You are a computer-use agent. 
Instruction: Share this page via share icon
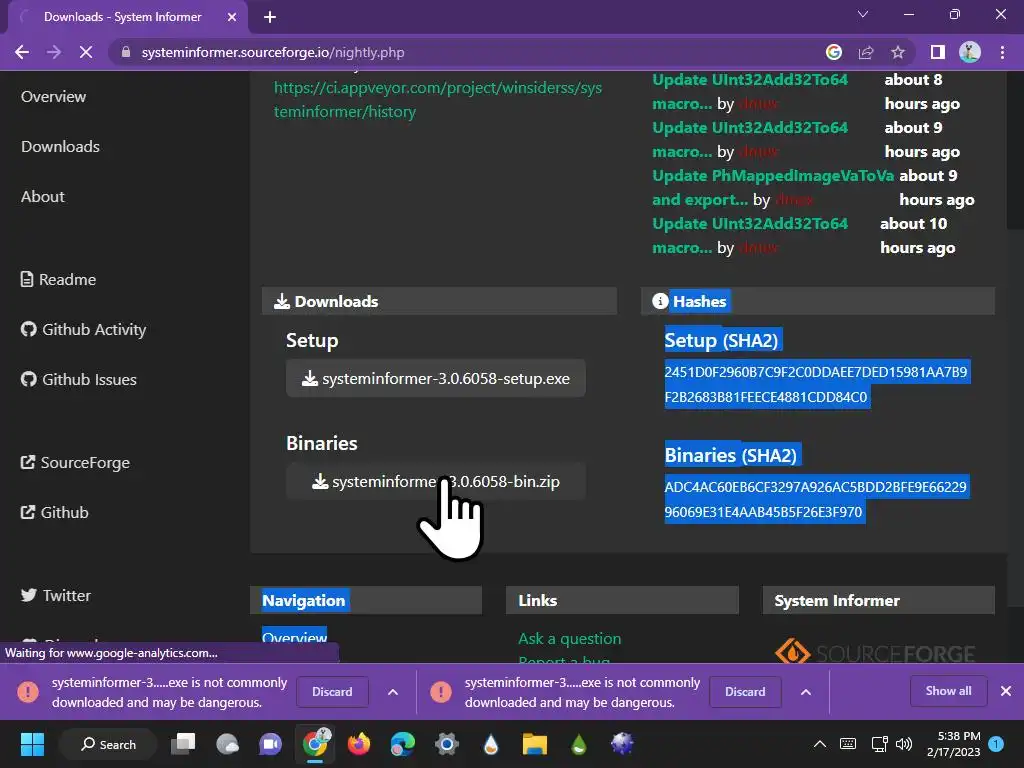click(866, 52)
